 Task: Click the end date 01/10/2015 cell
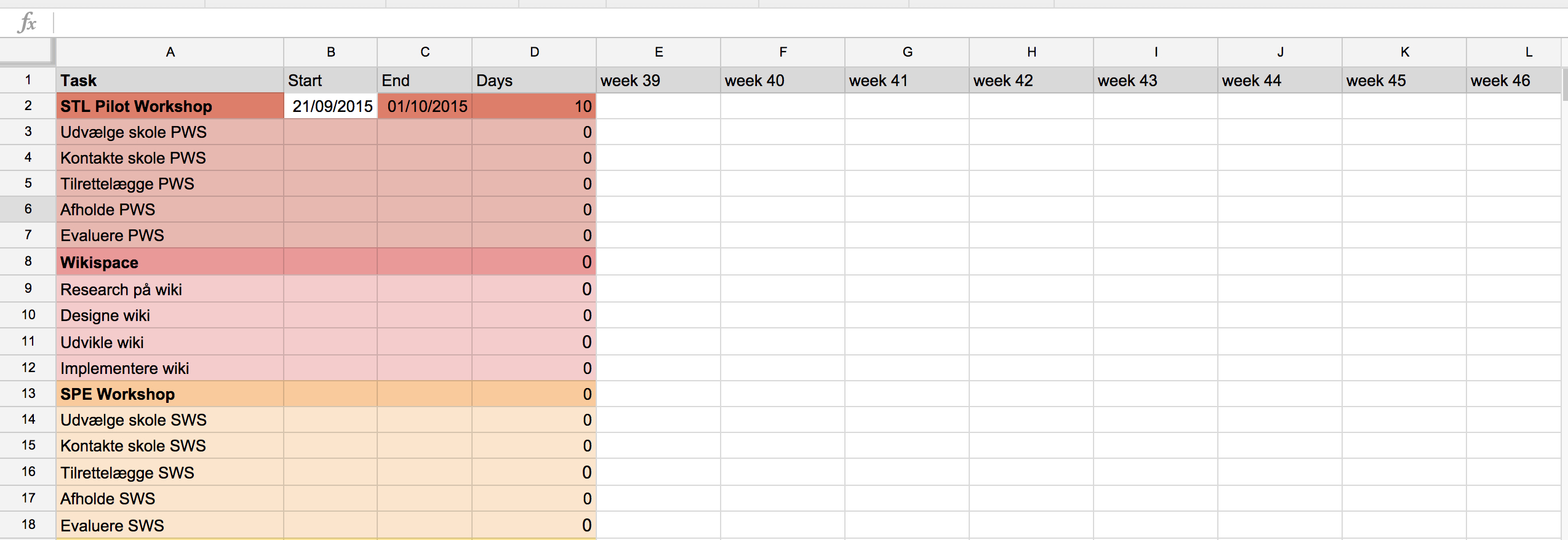coord(425,106)
